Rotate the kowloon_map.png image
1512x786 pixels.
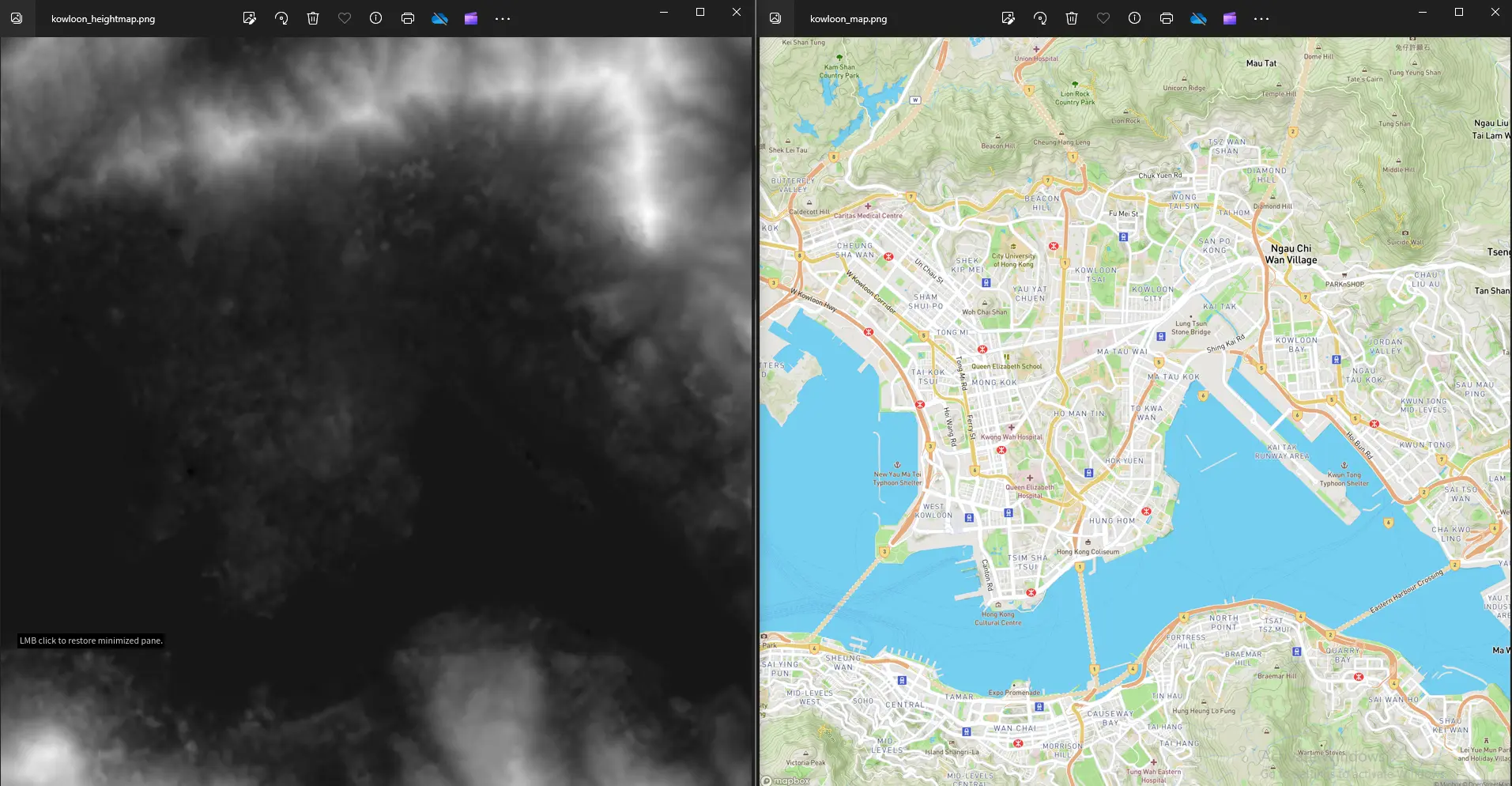[1040, 18]
